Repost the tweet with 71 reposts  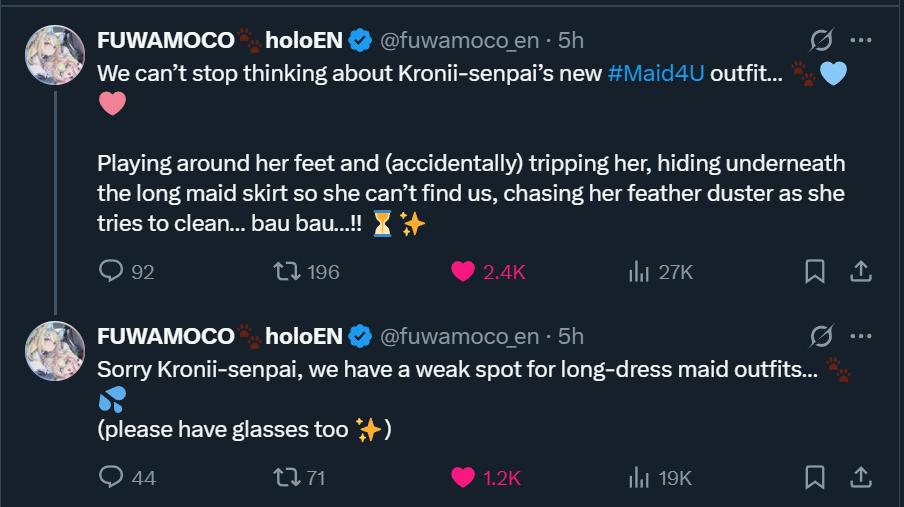(288, 478)
